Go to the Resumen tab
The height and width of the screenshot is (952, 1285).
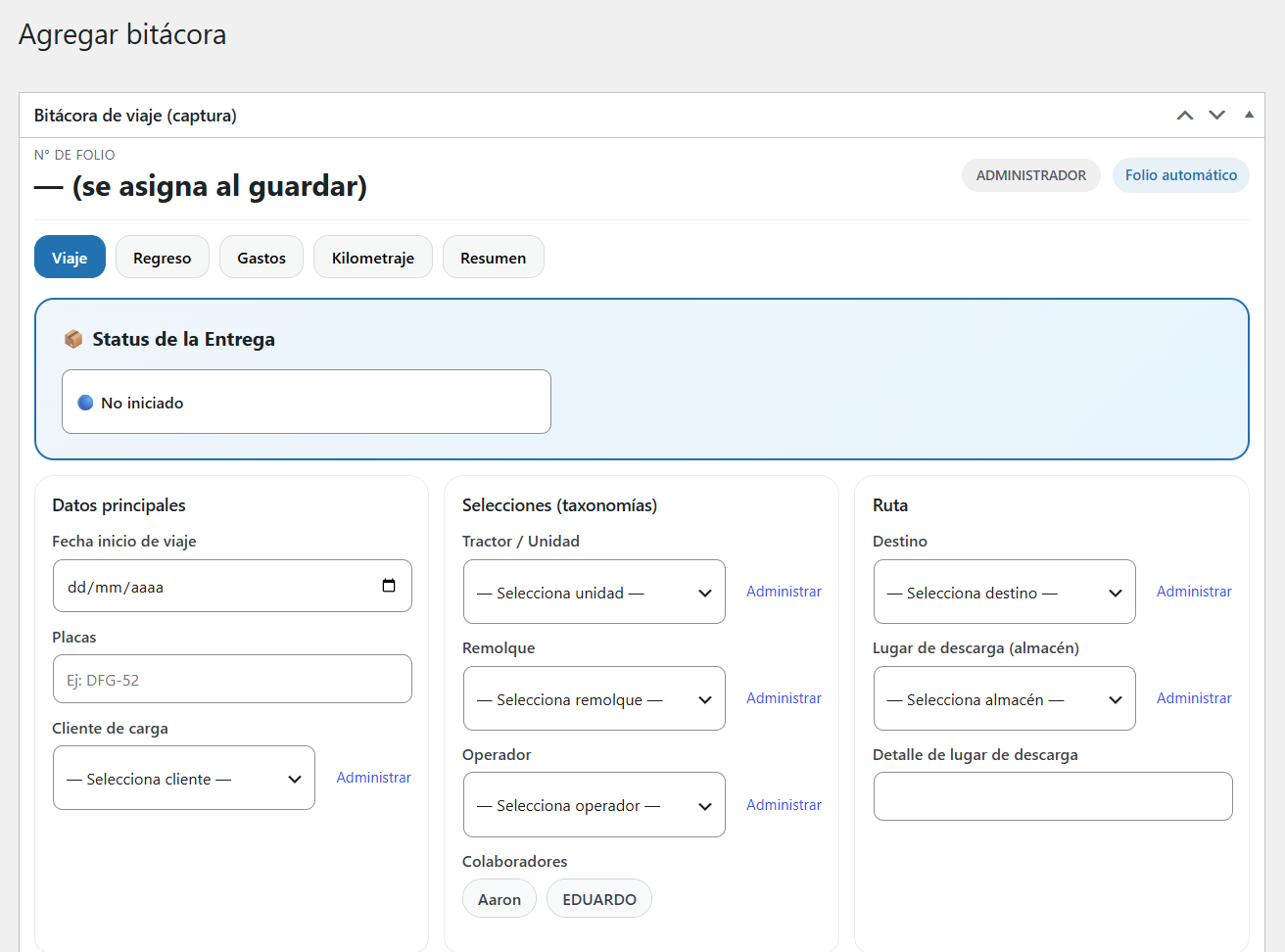click(x=494, y=257)
